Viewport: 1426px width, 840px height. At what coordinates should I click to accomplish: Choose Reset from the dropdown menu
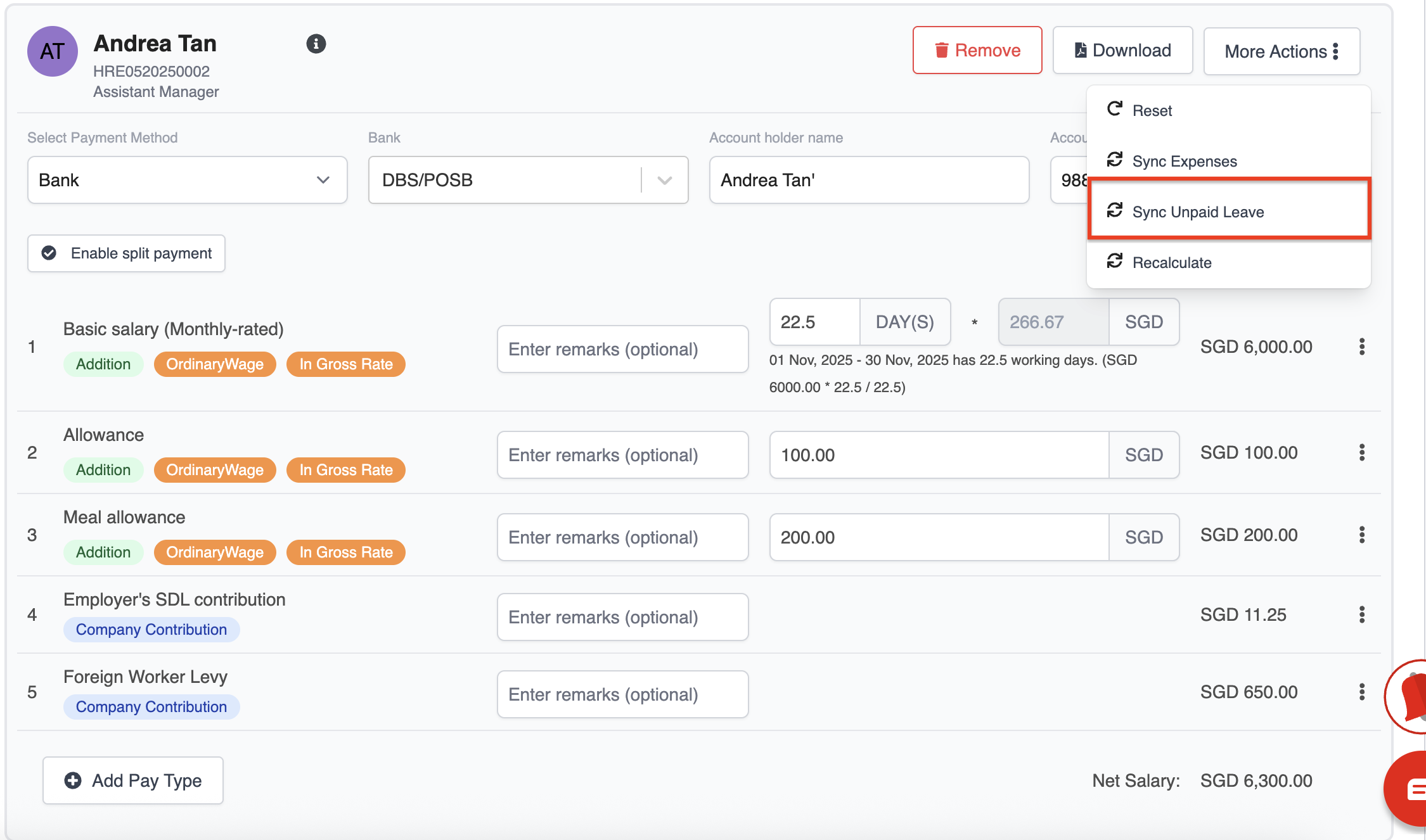1152,110
